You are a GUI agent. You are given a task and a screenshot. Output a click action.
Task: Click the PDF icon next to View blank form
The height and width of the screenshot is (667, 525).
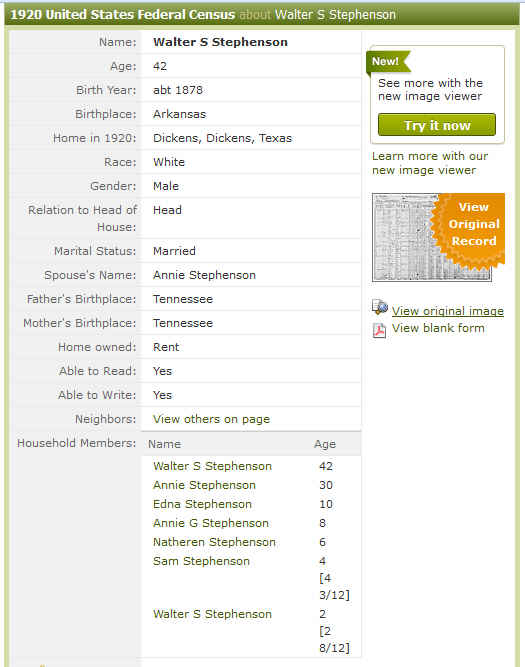(x=379, y=330)
